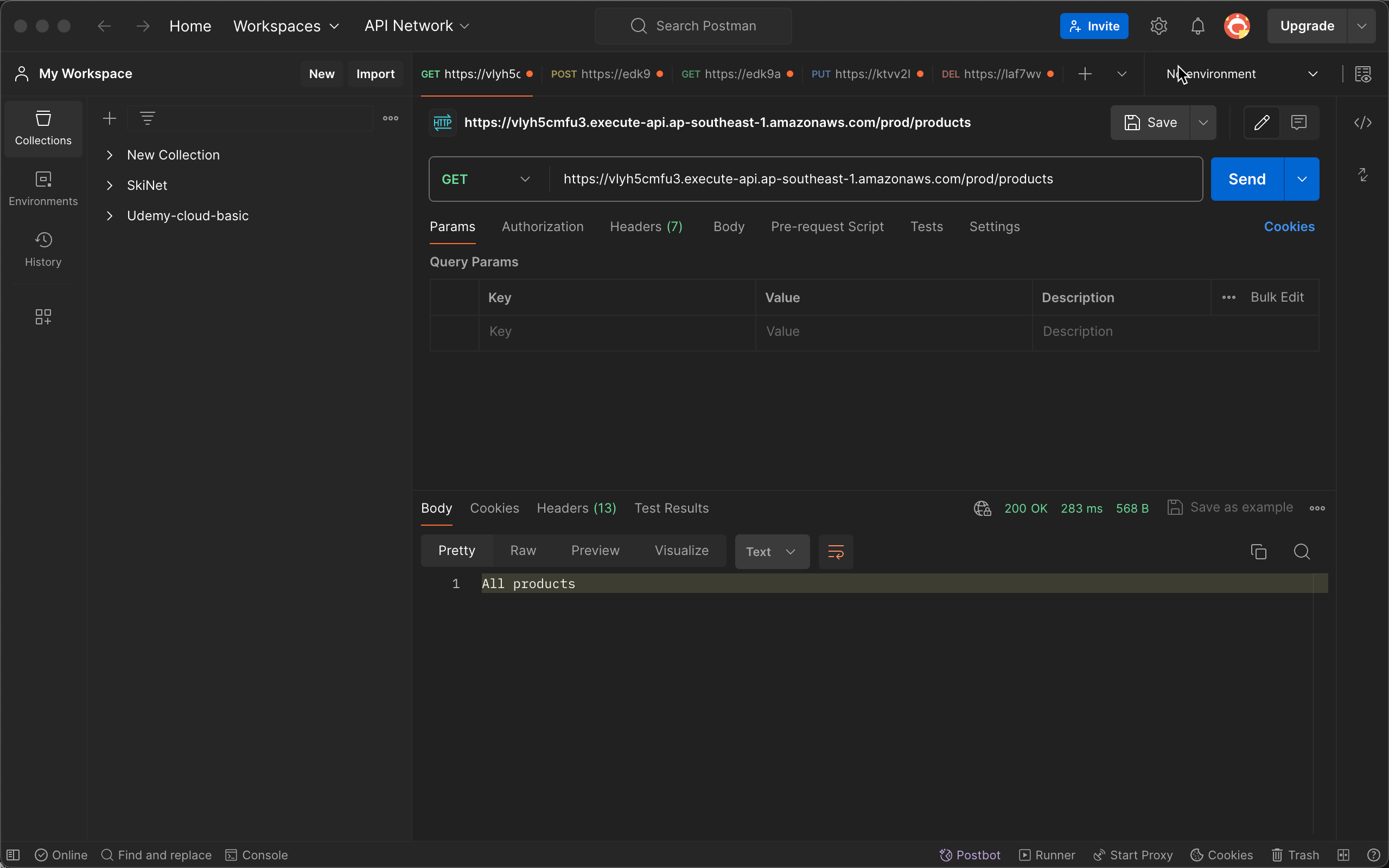Switch to the DEL https://laf7wv tab
The image size is (1389, 868).
click(998, 74)
